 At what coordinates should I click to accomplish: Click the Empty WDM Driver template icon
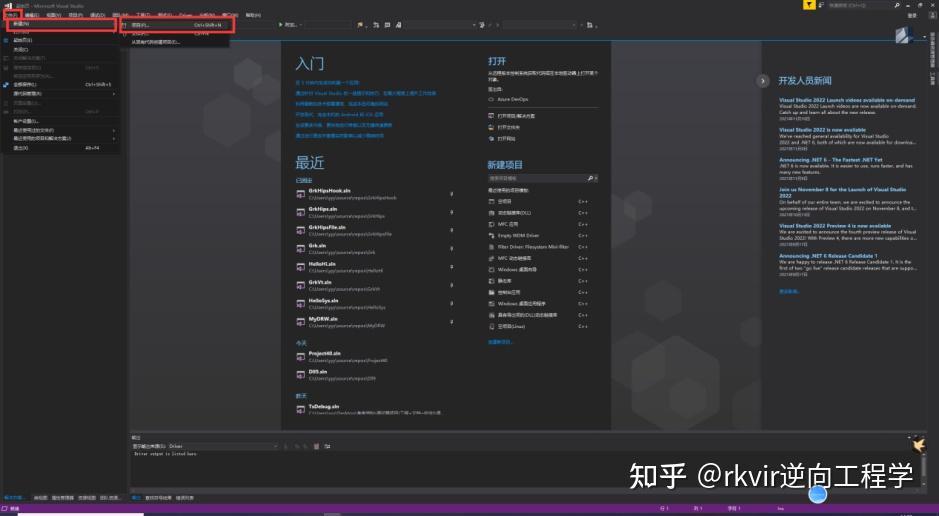[x=491, y=235]
